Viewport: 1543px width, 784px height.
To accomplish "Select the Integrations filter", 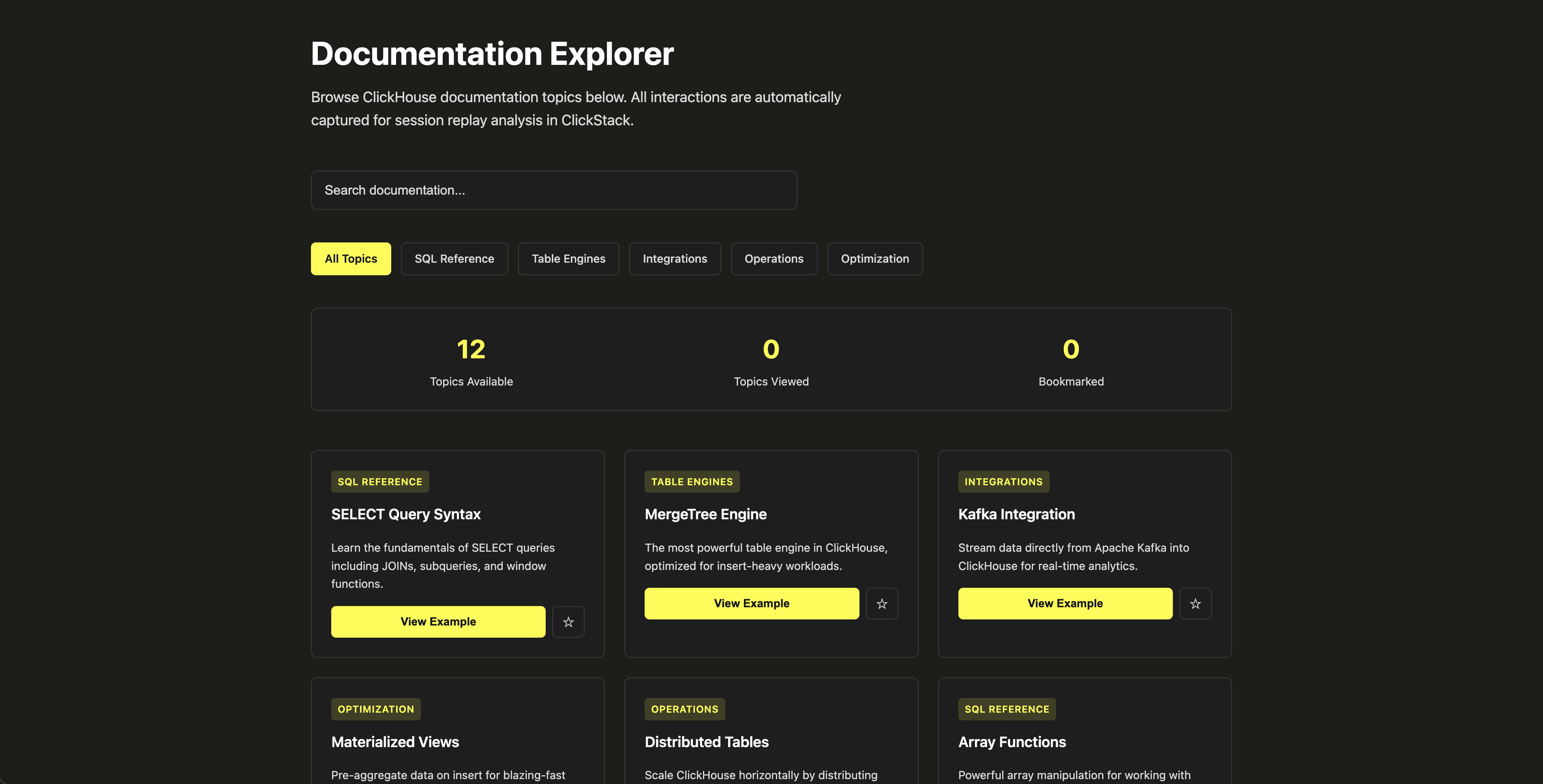I will click(675, 259).
